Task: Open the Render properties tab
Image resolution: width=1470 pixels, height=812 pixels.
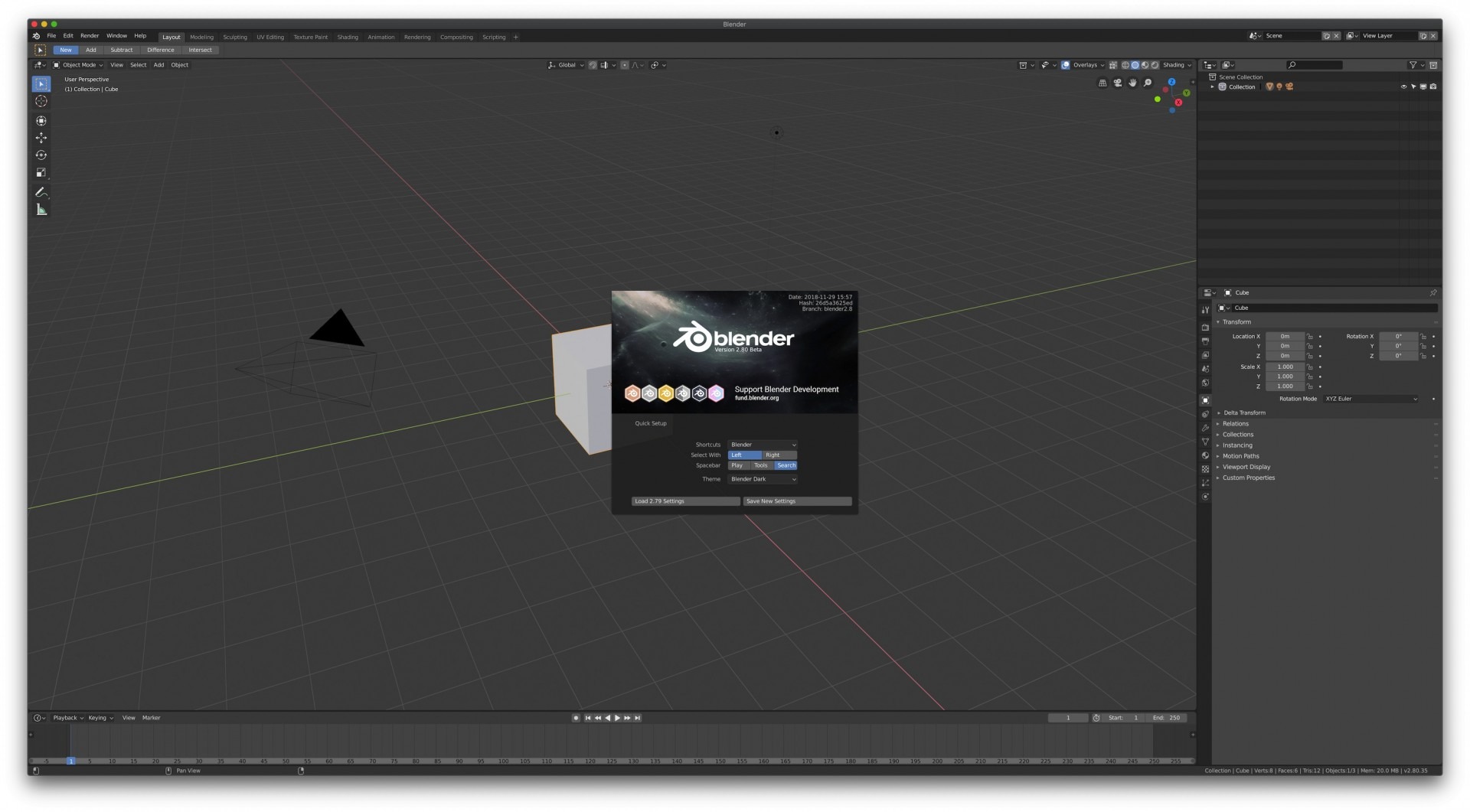Action: 1205,328
